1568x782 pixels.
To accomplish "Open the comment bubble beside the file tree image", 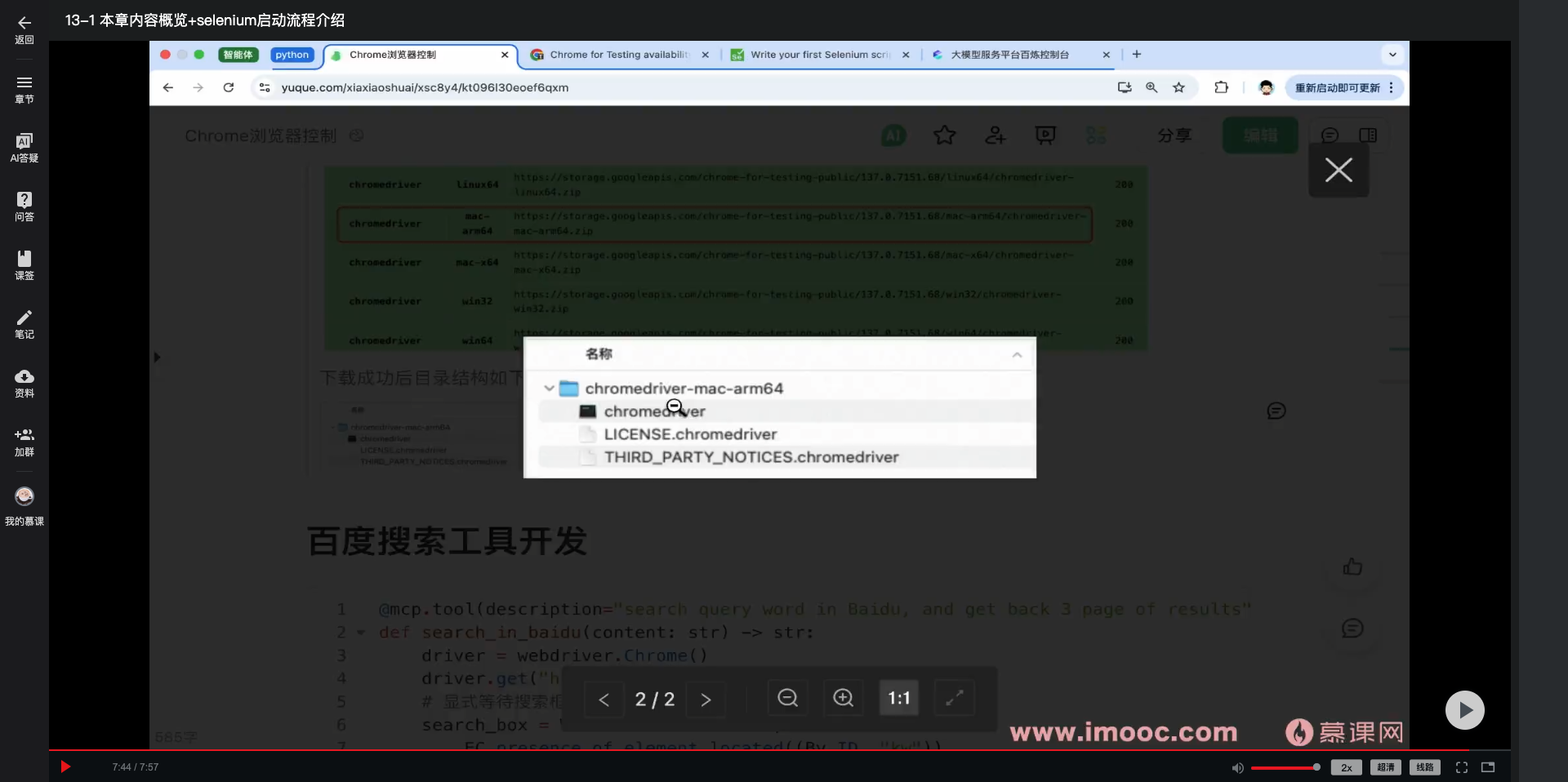I will click(x=1276, y=411).
